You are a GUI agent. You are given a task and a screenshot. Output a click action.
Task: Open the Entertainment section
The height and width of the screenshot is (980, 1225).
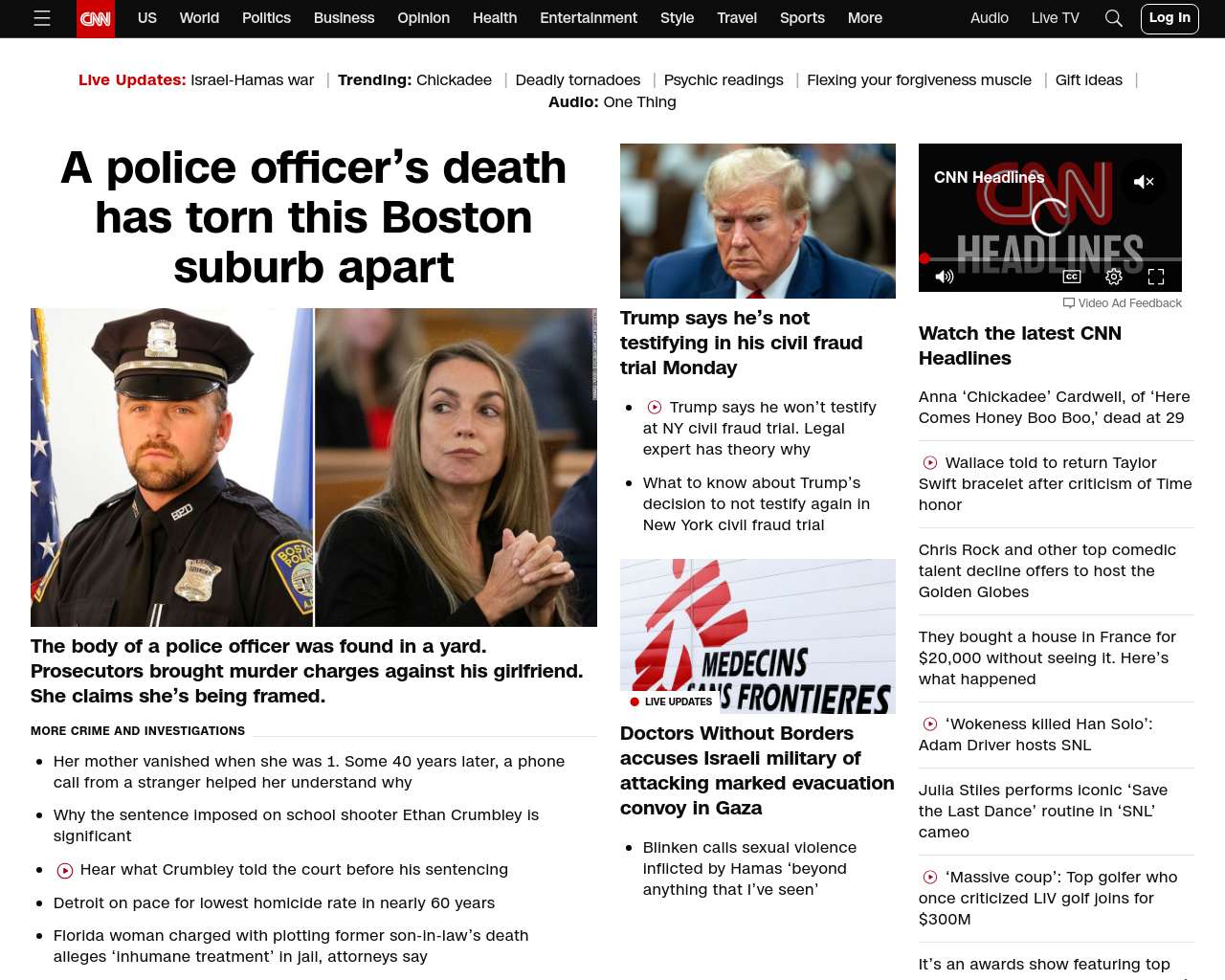pyautogui.click(x=589, y=18)
